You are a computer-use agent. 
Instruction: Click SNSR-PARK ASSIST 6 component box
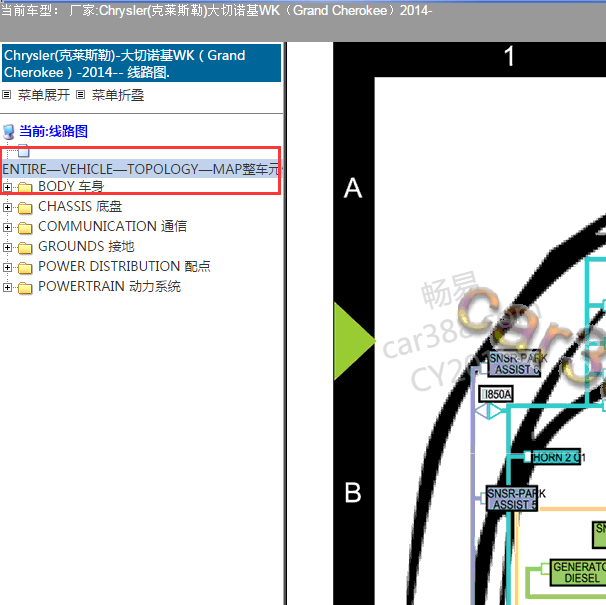(514, 364)
